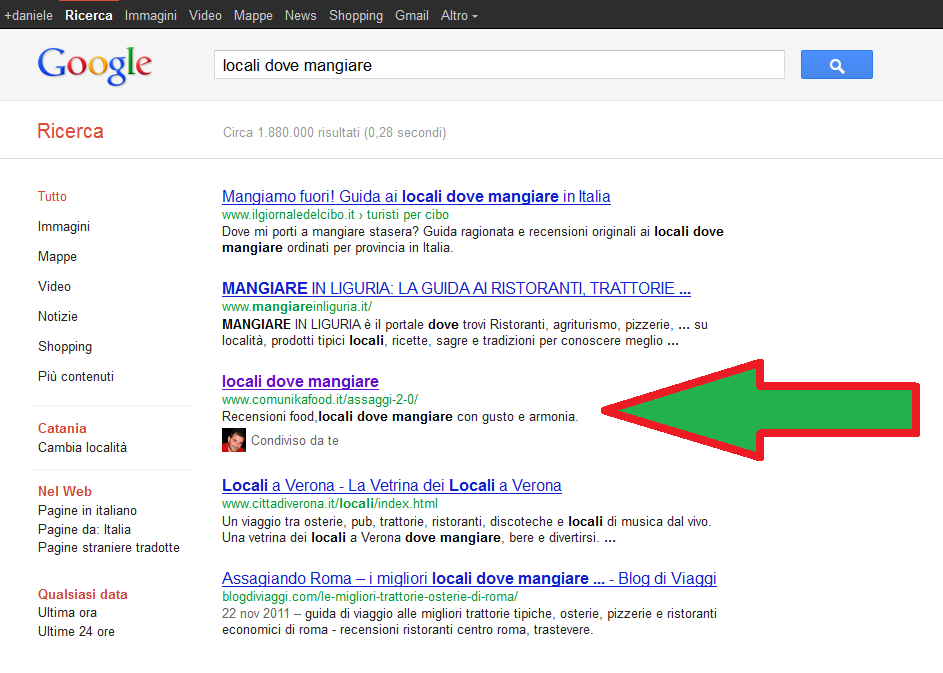This screenshot has height=673, width=943.
Task: Go to Immagini in the top bar
Action: coord(151,16)
